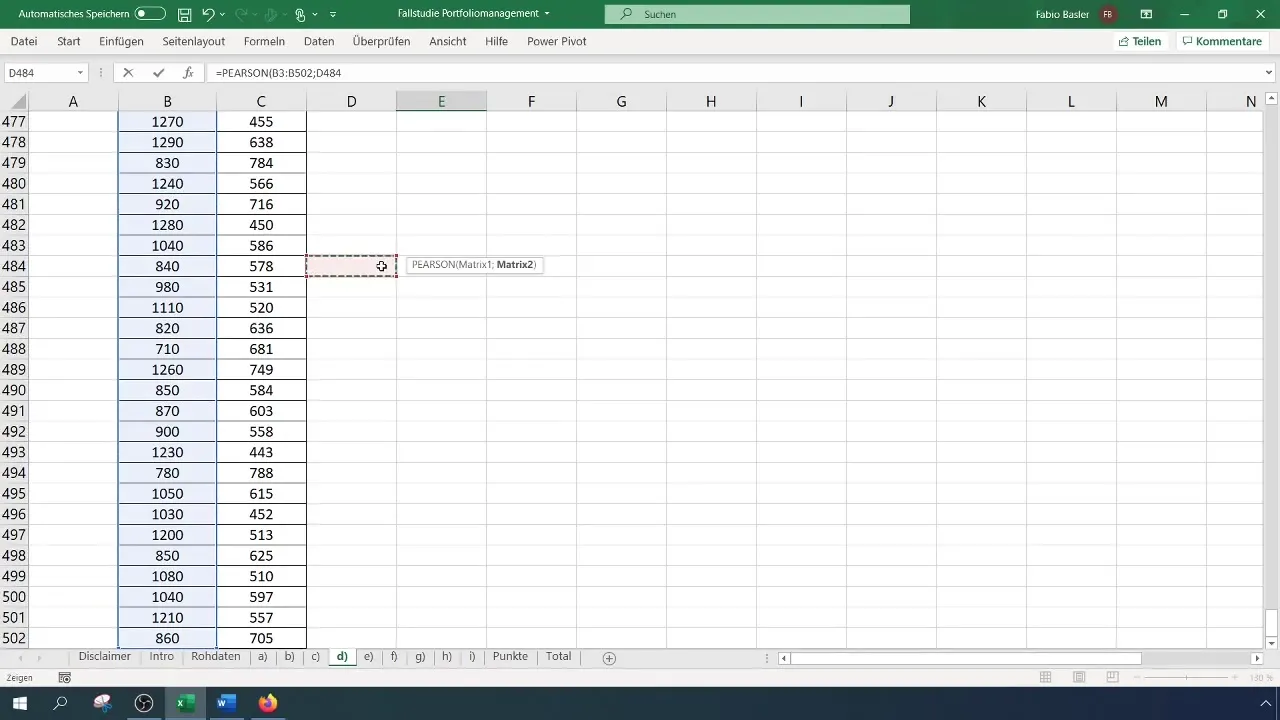This screenshot has width=1280, height=720.
Task: Open the Word app in the taskbar
Action: pyautogui.click(x=225, y=703)
